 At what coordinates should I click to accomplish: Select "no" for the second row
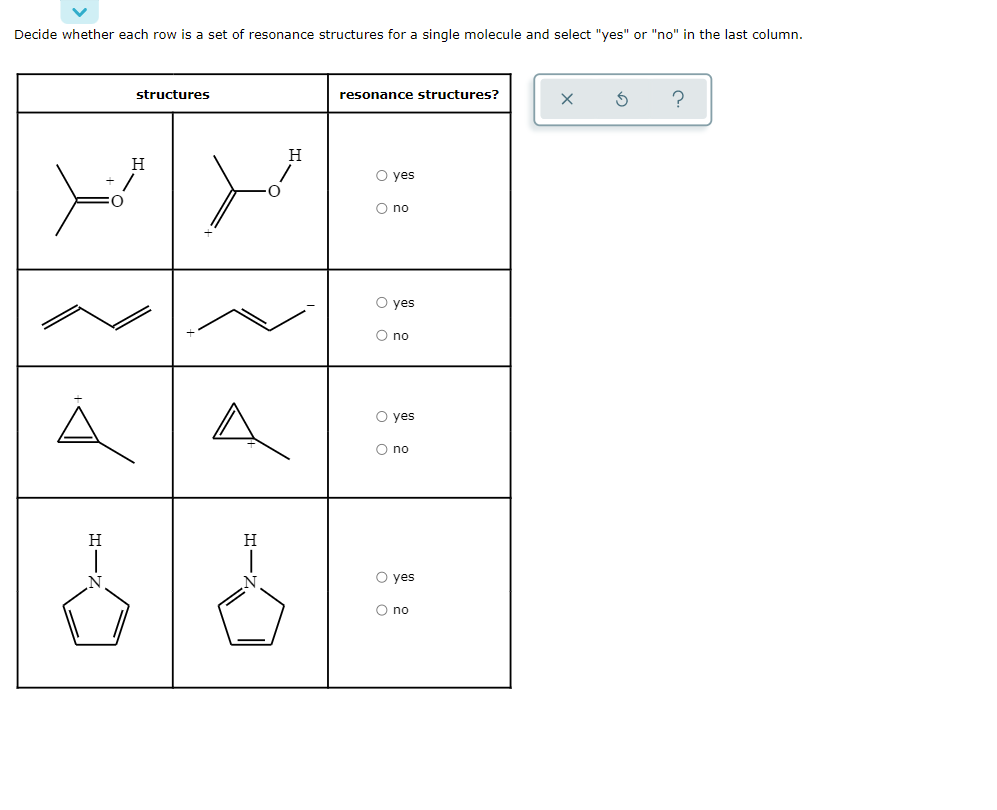click(x=381, y=336)
